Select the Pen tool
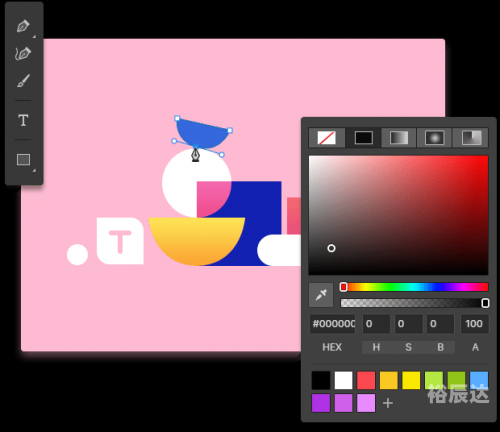The height and width of the screenshot is (432, 500). click(x=23, y=26)
